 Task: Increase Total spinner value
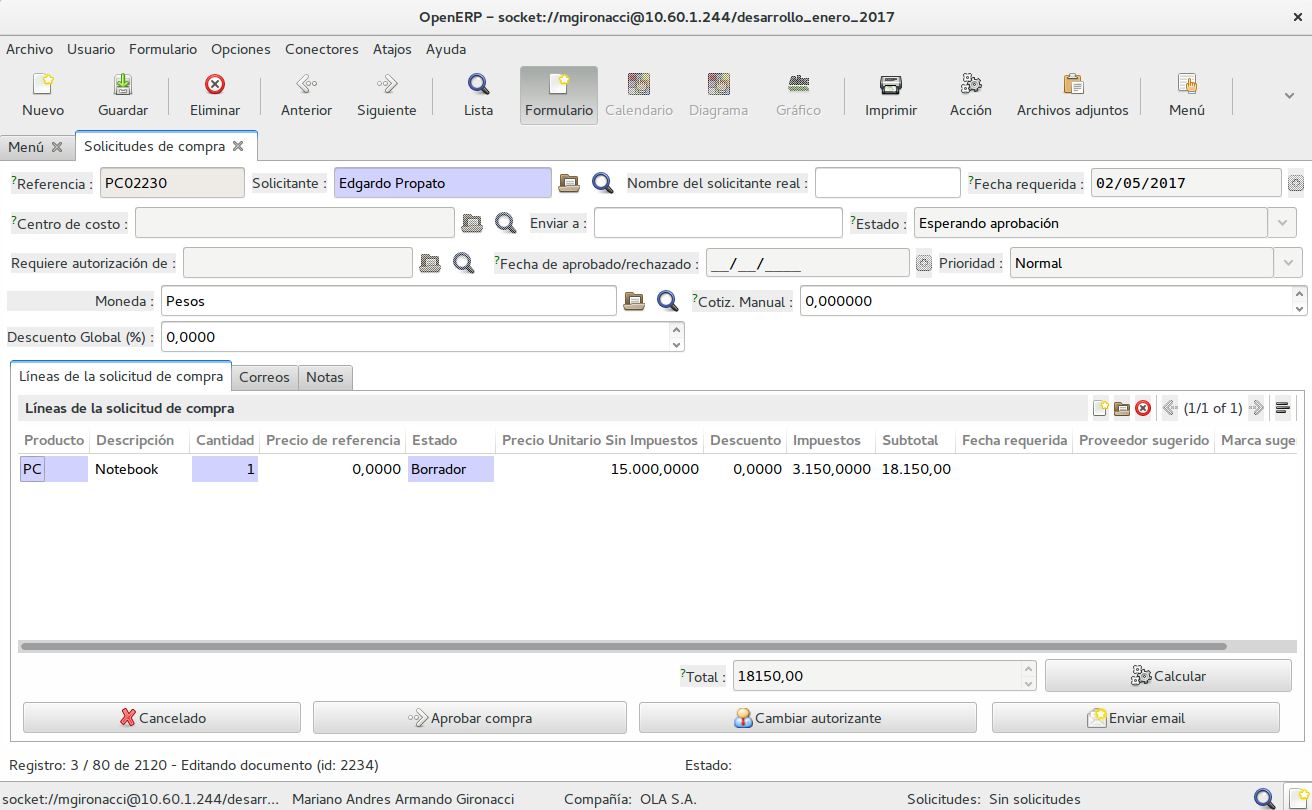(1027, 669)
